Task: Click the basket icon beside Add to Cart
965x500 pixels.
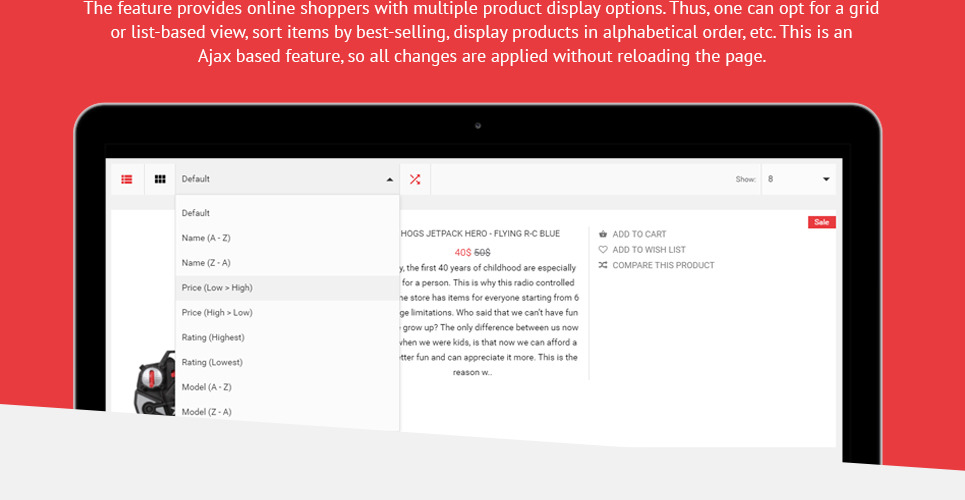Action: pyautogui.click(x=603, y=234)
